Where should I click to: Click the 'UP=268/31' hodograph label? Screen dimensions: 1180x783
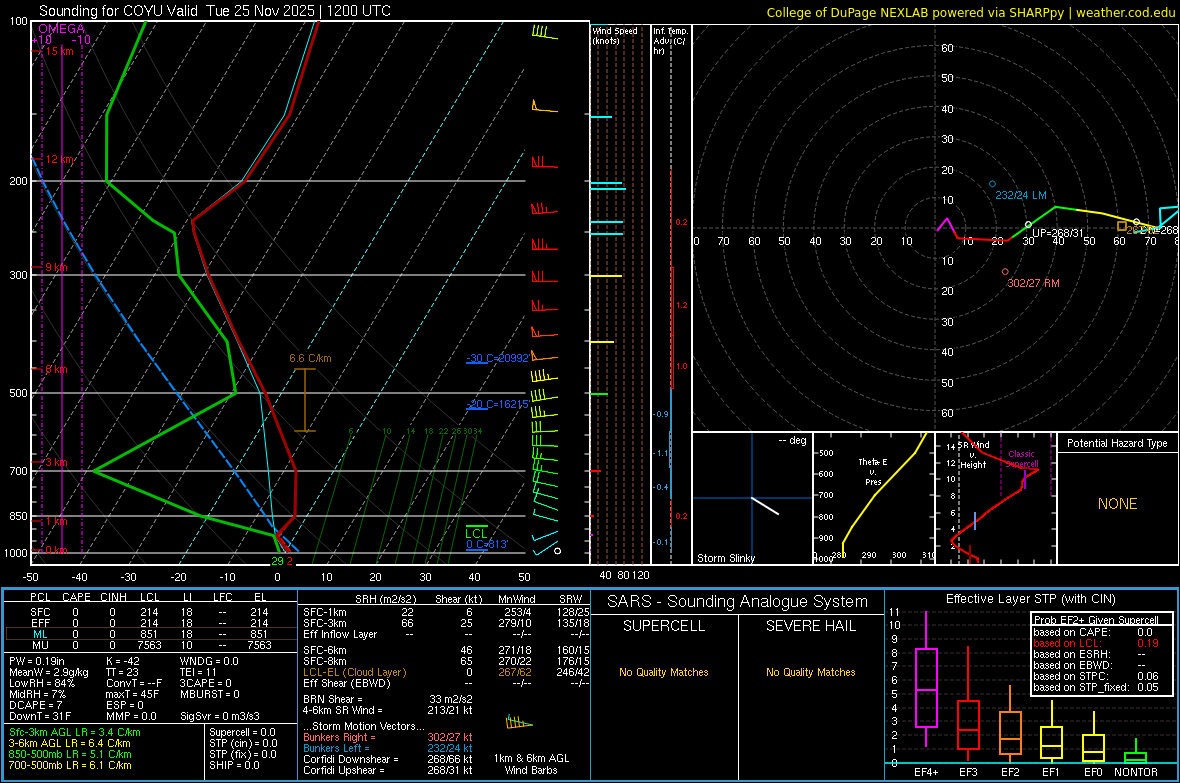pos(1057,233)
